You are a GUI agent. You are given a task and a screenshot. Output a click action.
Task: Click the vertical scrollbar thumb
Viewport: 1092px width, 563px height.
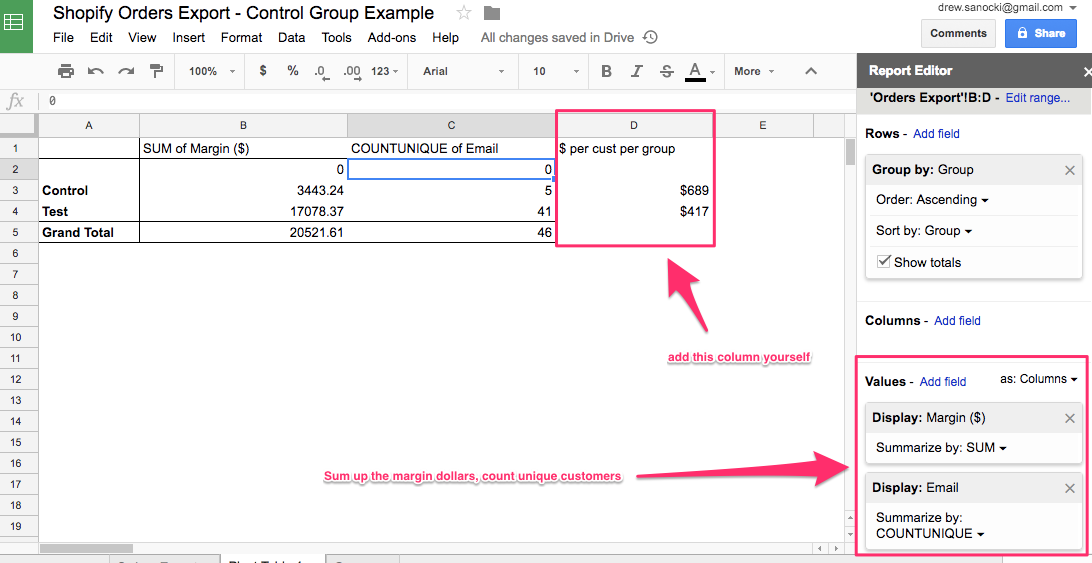coord(850,152)
